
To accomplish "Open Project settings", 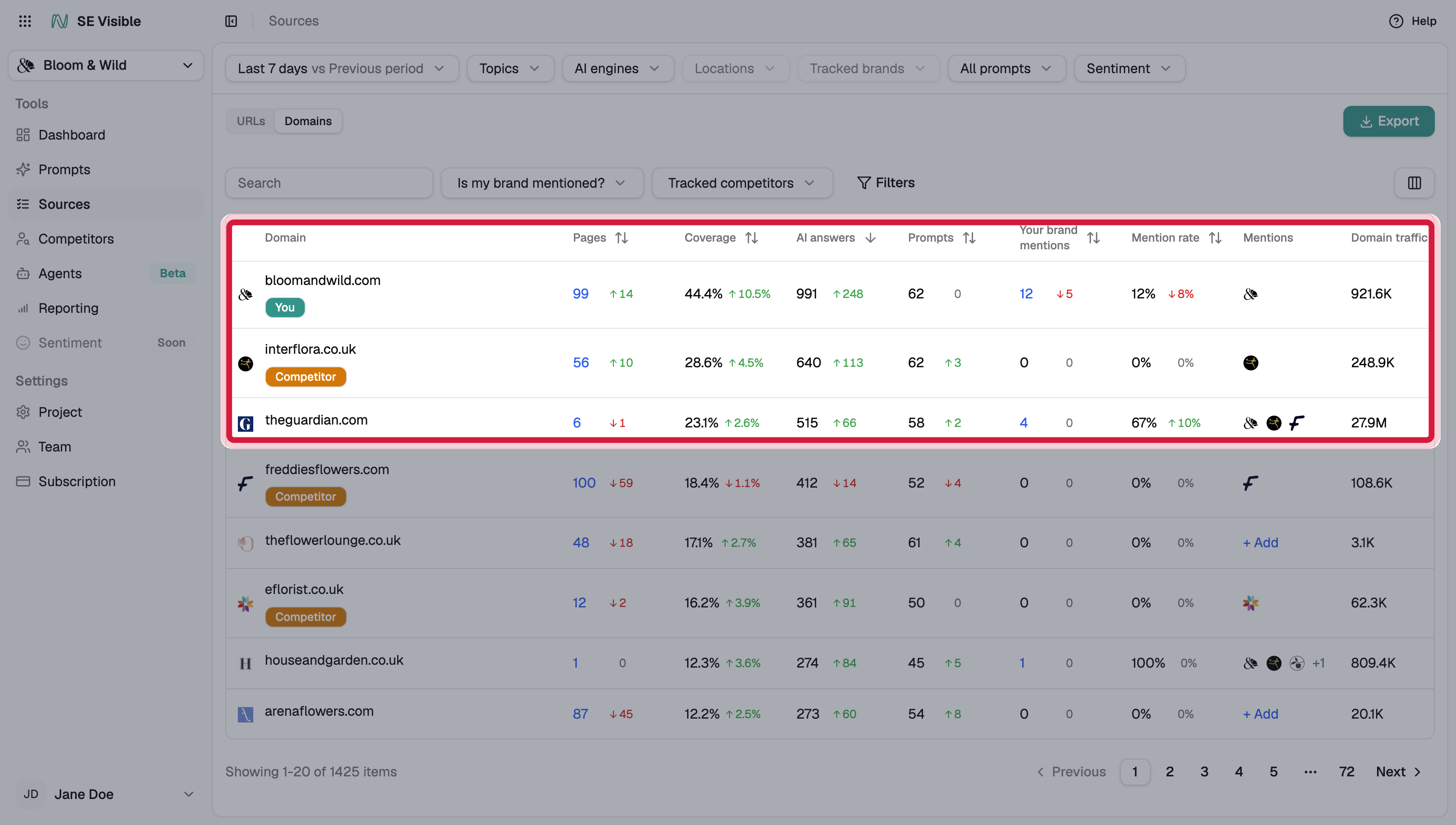I will (106, 412).
